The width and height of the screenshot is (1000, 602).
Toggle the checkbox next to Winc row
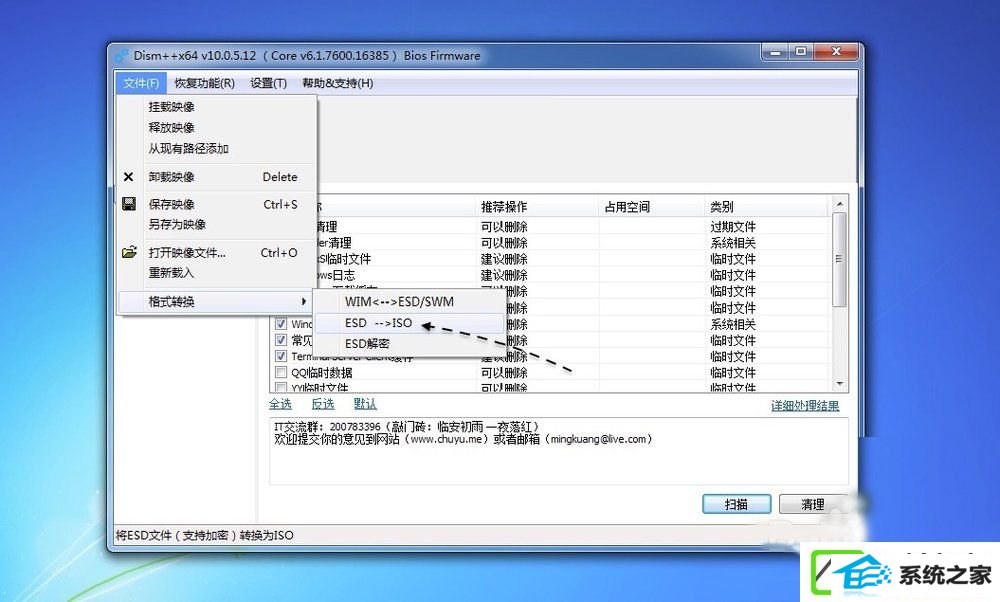(x=281, y=324)
